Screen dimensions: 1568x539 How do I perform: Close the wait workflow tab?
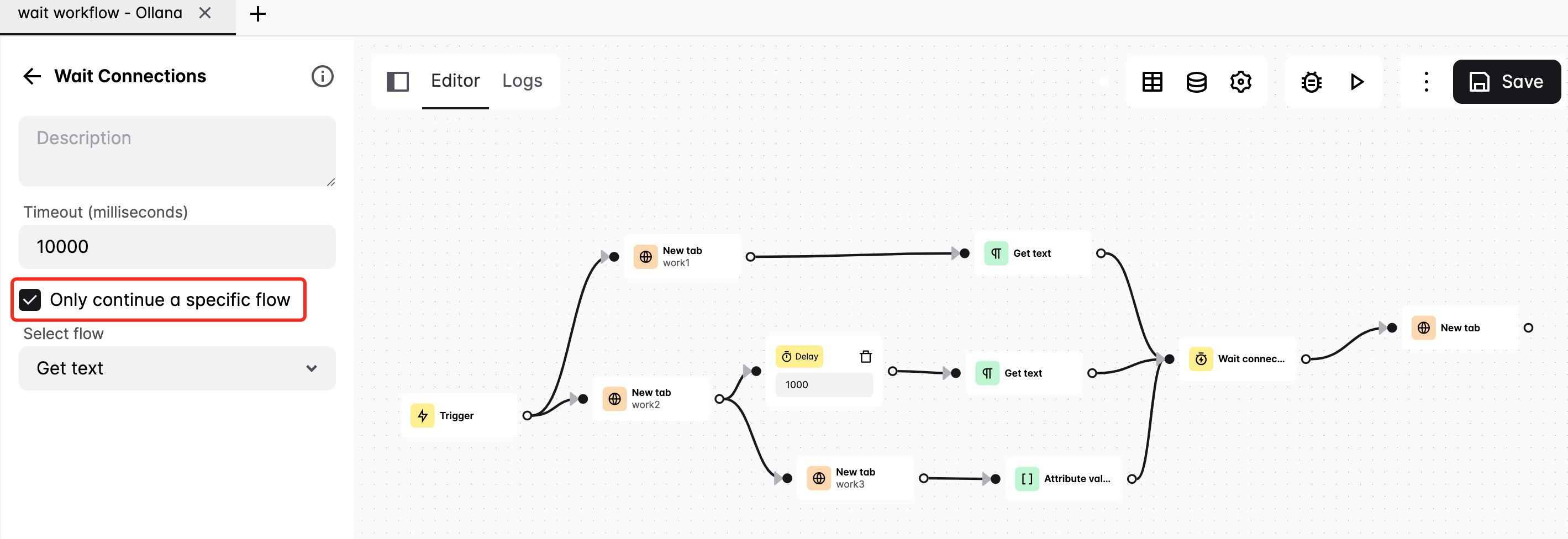(x=205, y=13)
